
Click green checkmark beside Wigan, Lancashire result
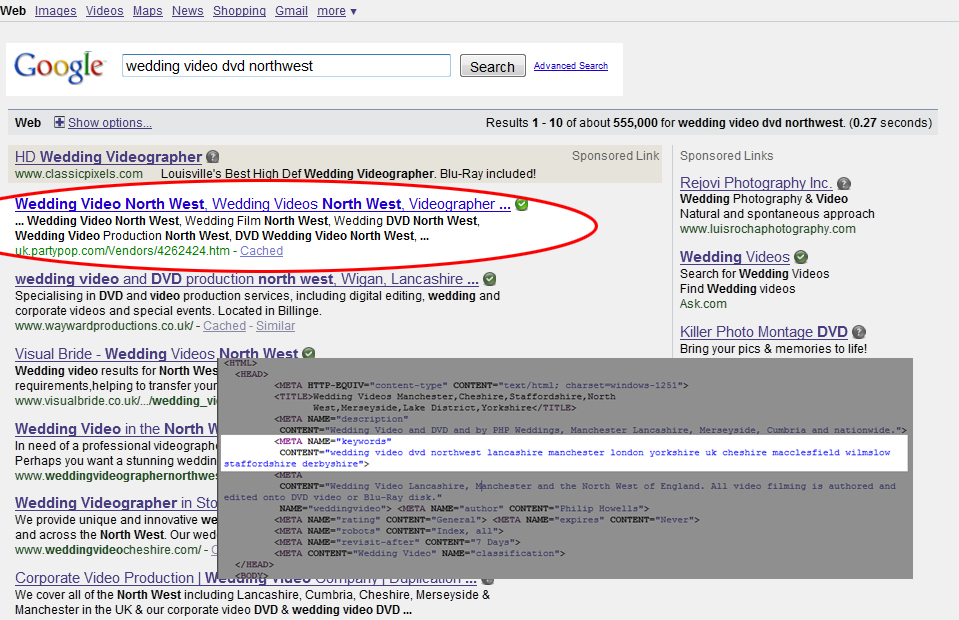tap(489, 280)
